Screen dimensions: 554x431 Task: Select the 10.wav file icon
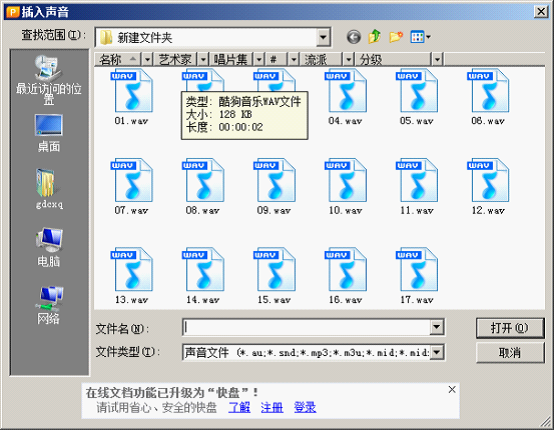pyautogui.click(x=346, y=180)
